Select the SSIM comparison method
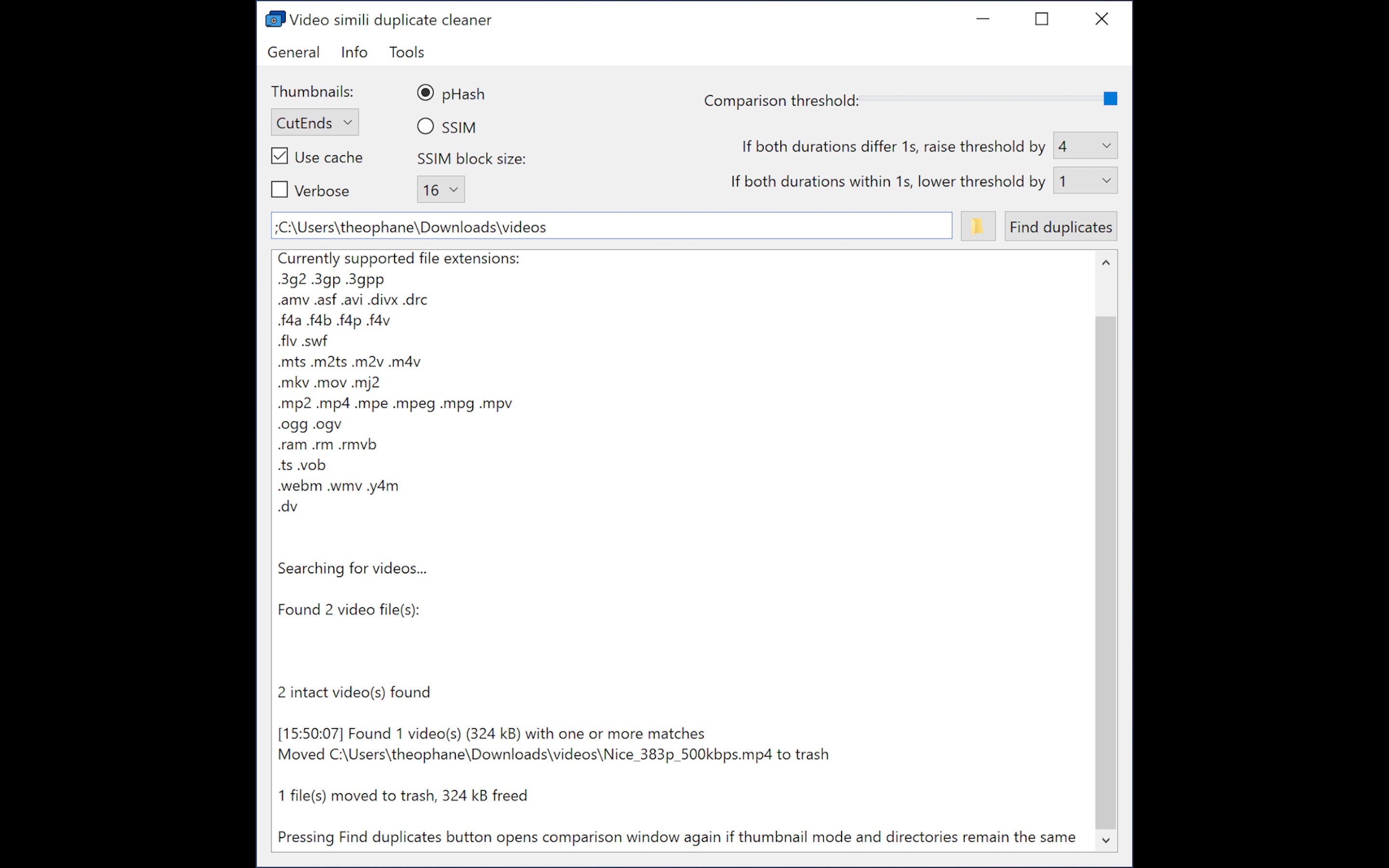 coord(425,126)
